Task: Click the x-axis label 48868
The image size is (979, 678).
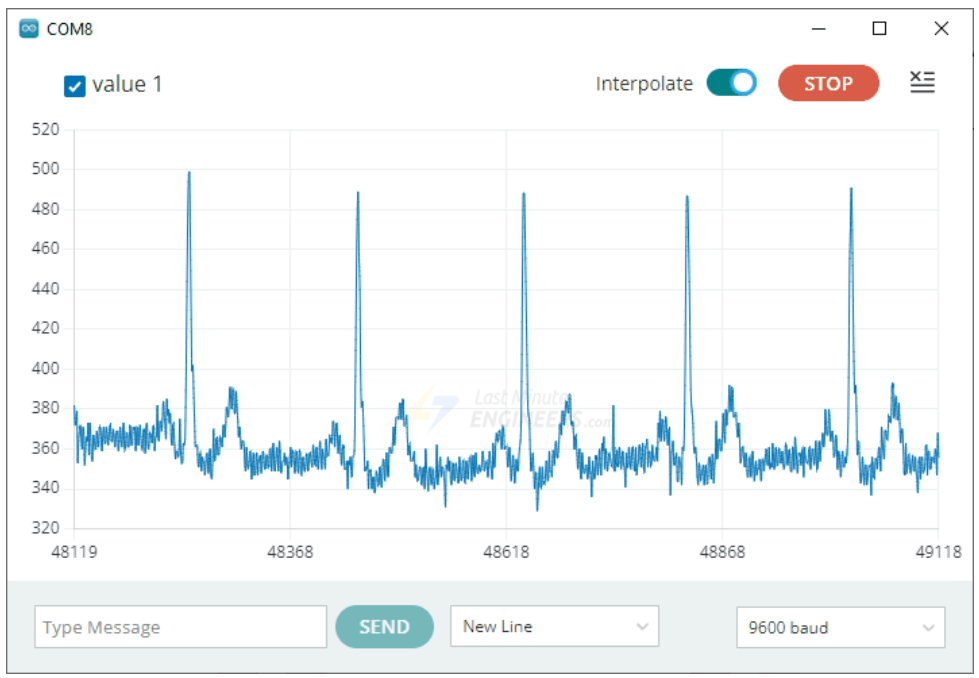Action: click(722, 552)
